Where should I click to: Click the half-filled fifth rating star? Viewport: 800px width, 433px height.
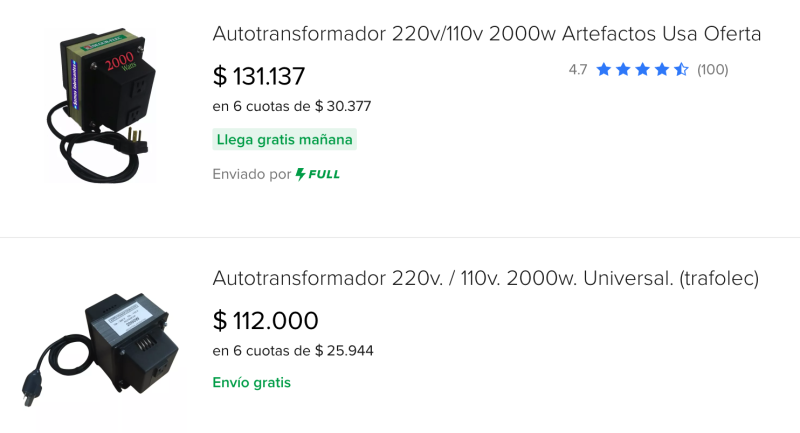[681, 70]
